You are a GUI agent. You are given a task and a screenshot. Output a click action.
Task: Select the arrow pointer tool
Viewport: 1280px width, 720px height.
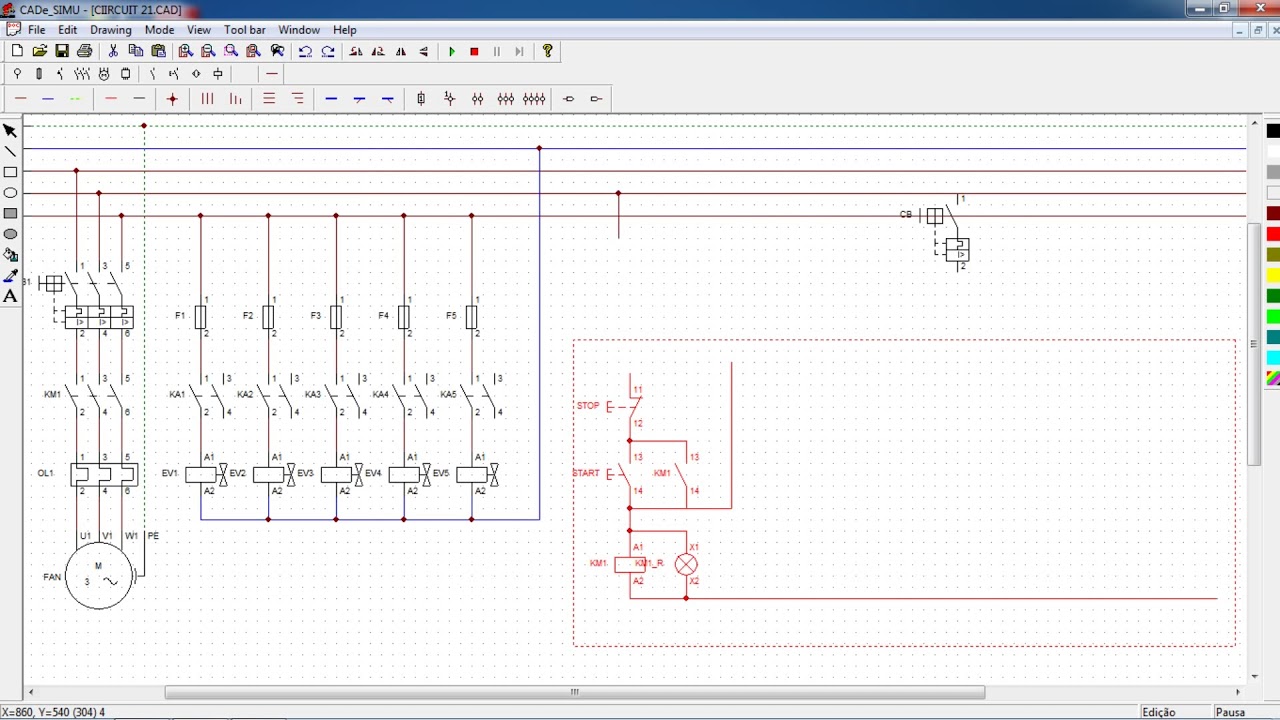(x=10, y=131)
